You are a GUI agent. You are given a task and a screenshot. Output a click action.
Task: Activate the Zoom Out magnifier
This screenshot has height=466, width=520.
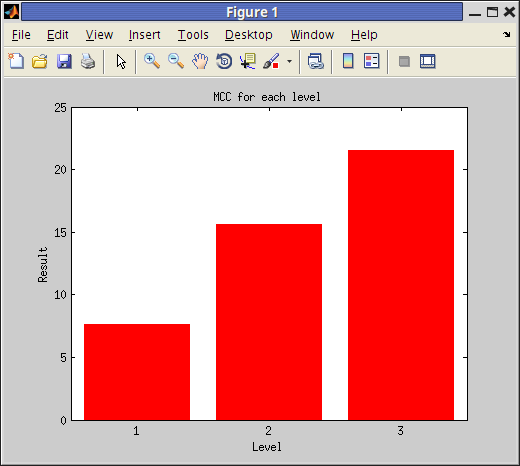point(176,61)
